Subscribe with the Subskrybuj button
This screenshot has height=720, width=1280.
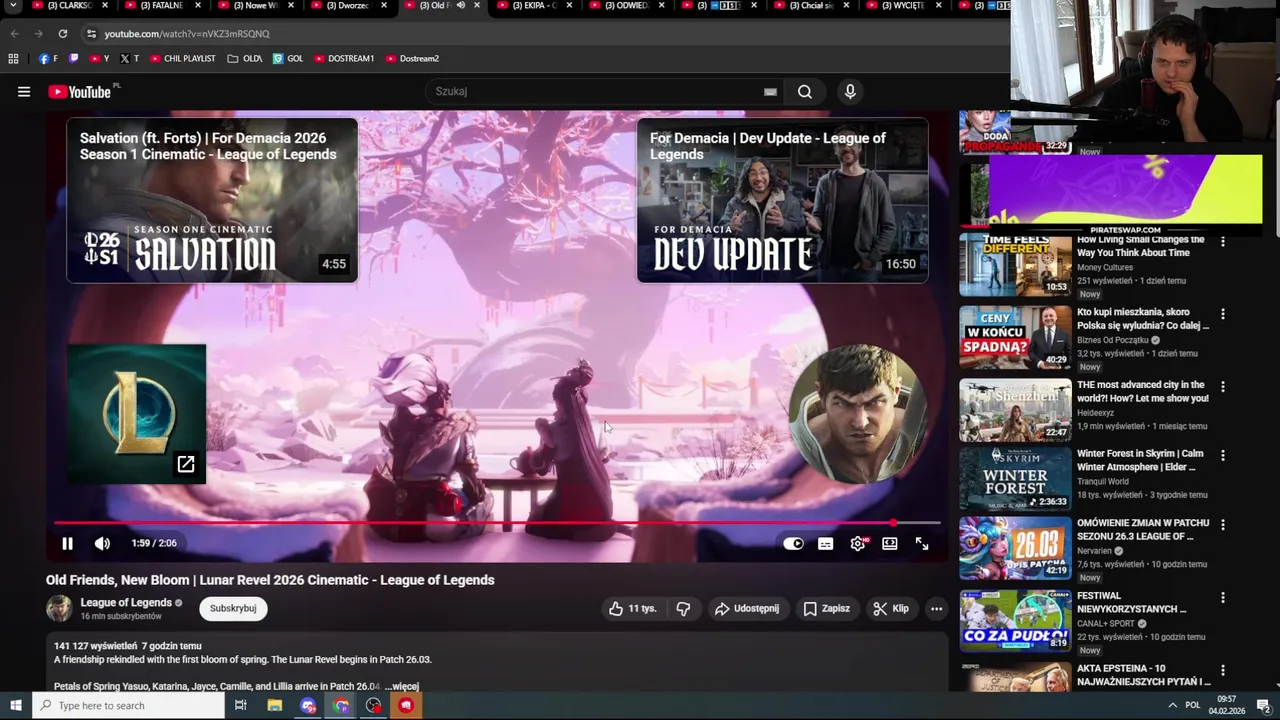(x=233, y=608)
